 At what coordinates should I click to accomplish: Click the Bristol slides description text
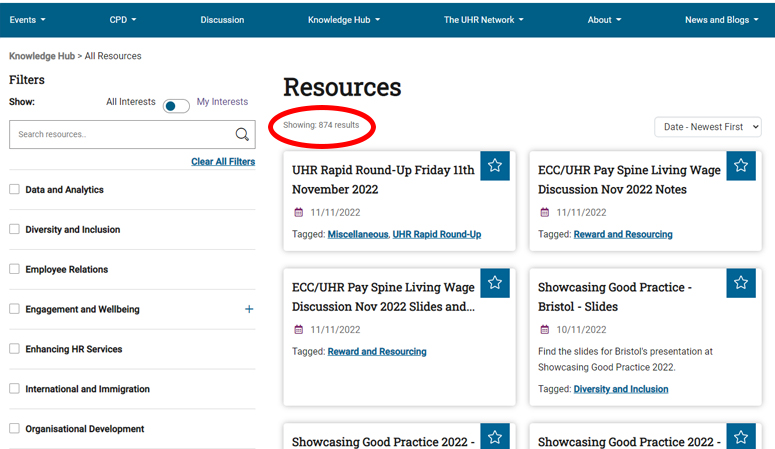625,359
